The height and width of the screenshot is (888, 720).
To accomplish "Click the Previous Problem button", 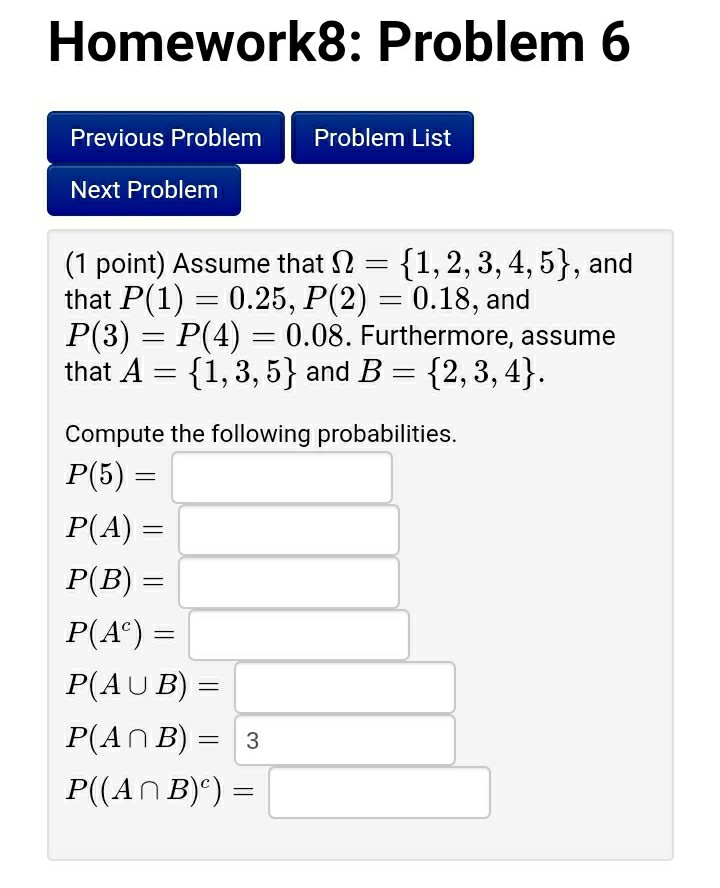I will (164, 138).
